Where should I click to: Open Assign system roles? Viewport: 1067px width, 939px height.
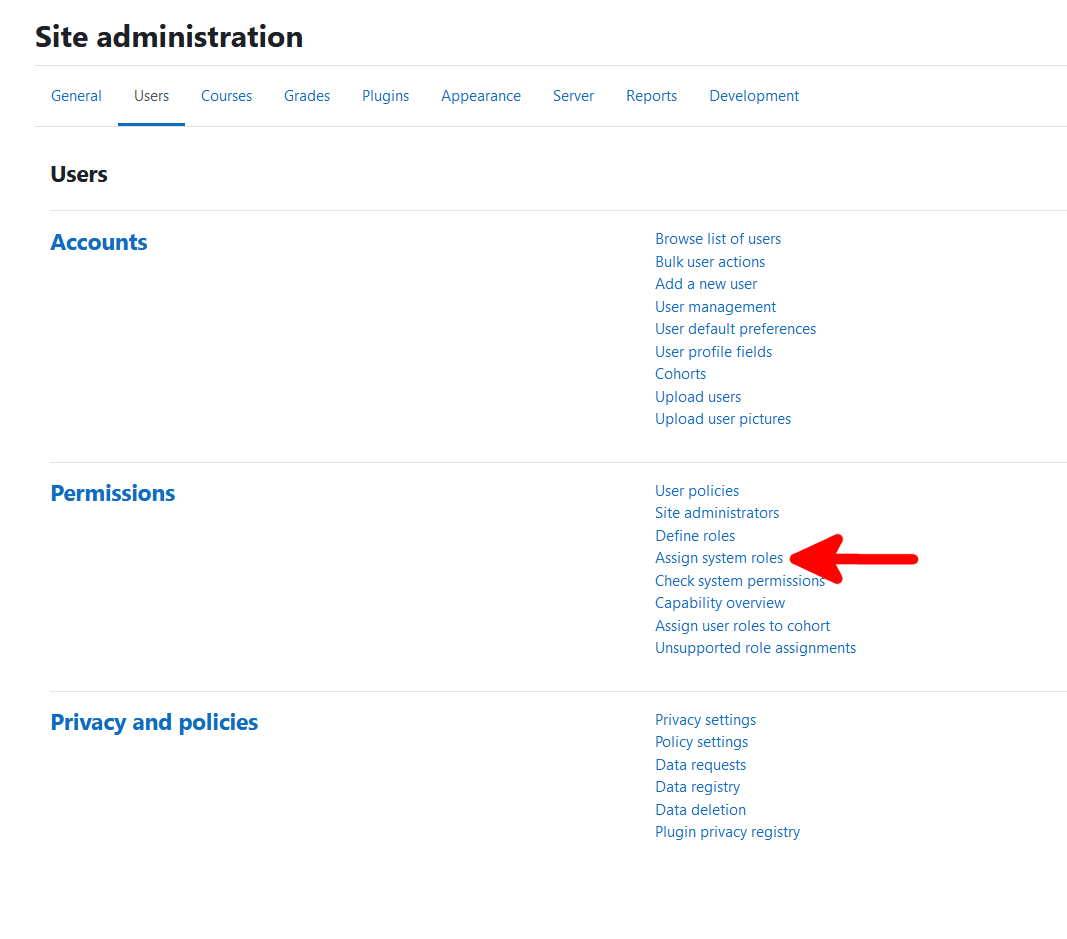coord(719,558)
